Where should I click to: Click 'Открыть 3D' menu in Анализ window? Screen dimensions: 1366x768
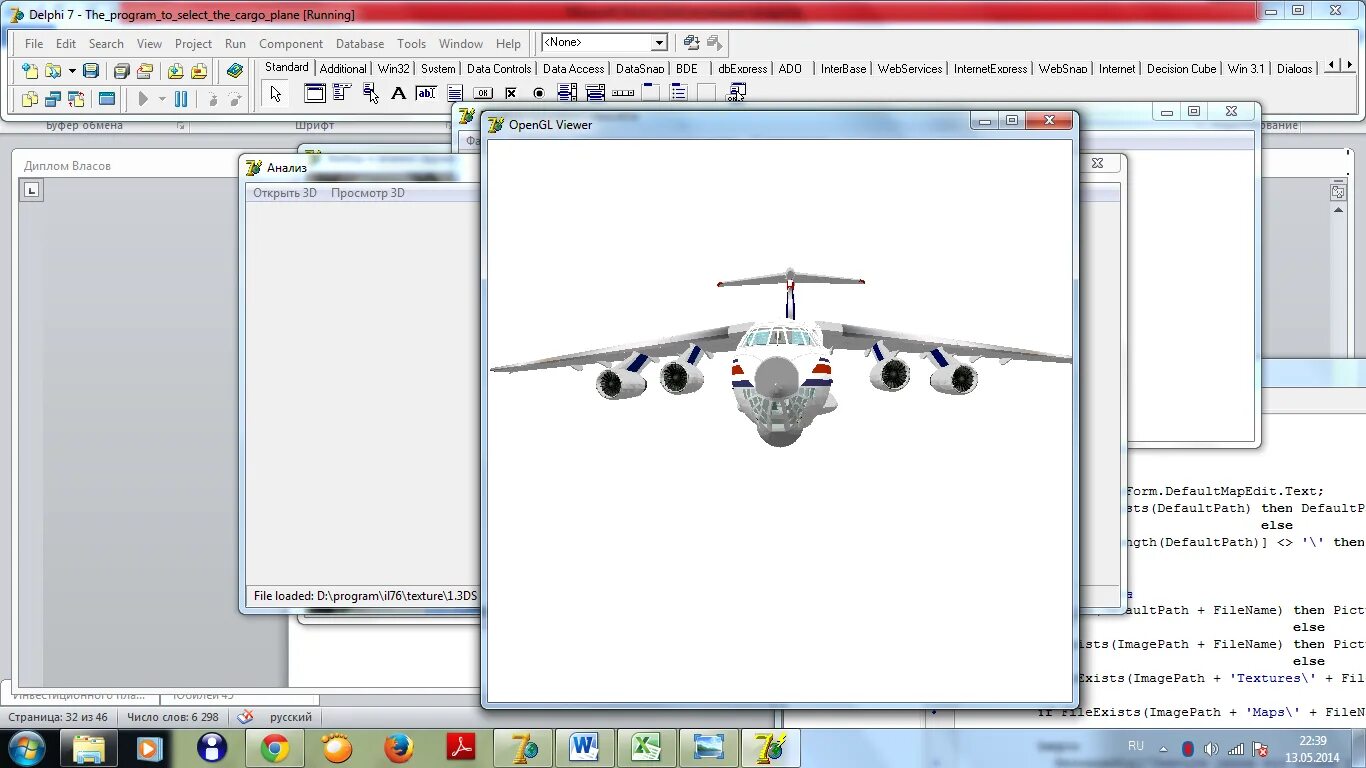[284, 193]
